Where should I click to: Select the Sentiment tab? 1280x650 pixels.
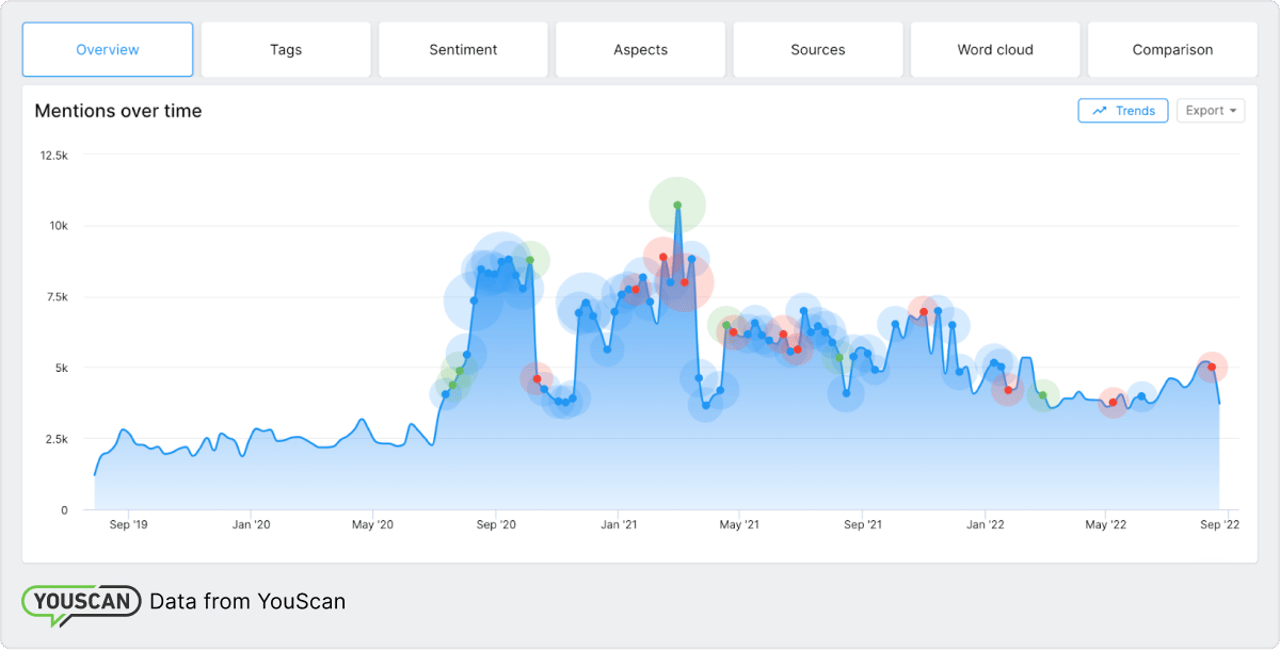coord(463,49)
